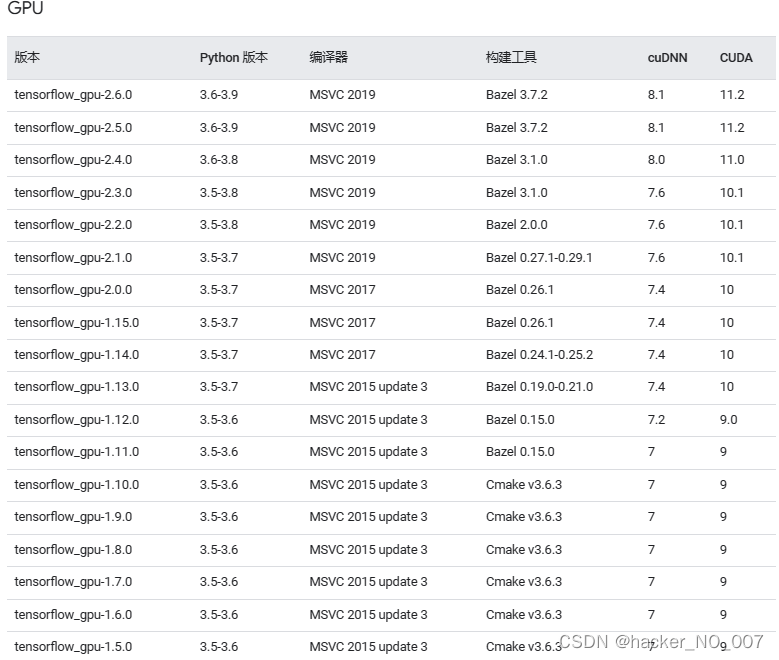Click CUDA 10 in the 1.13.0 row
Screen dimensions: 779x660
click(x=727, y=387)
